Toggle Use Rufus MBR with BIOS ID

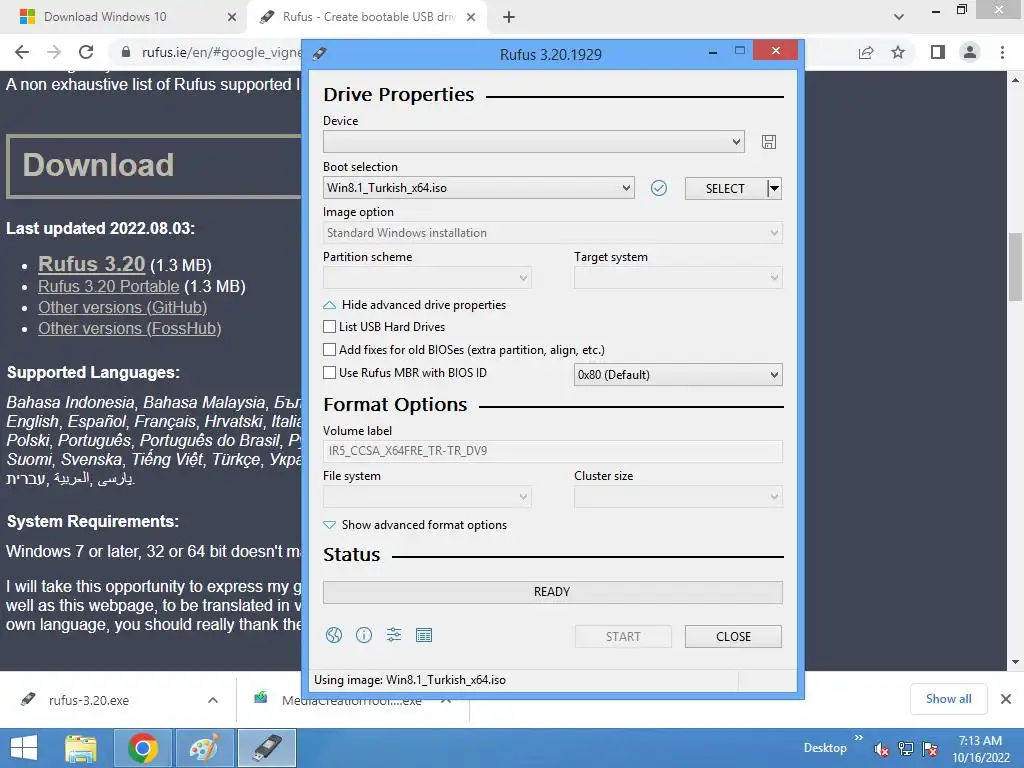pos(330,372)
